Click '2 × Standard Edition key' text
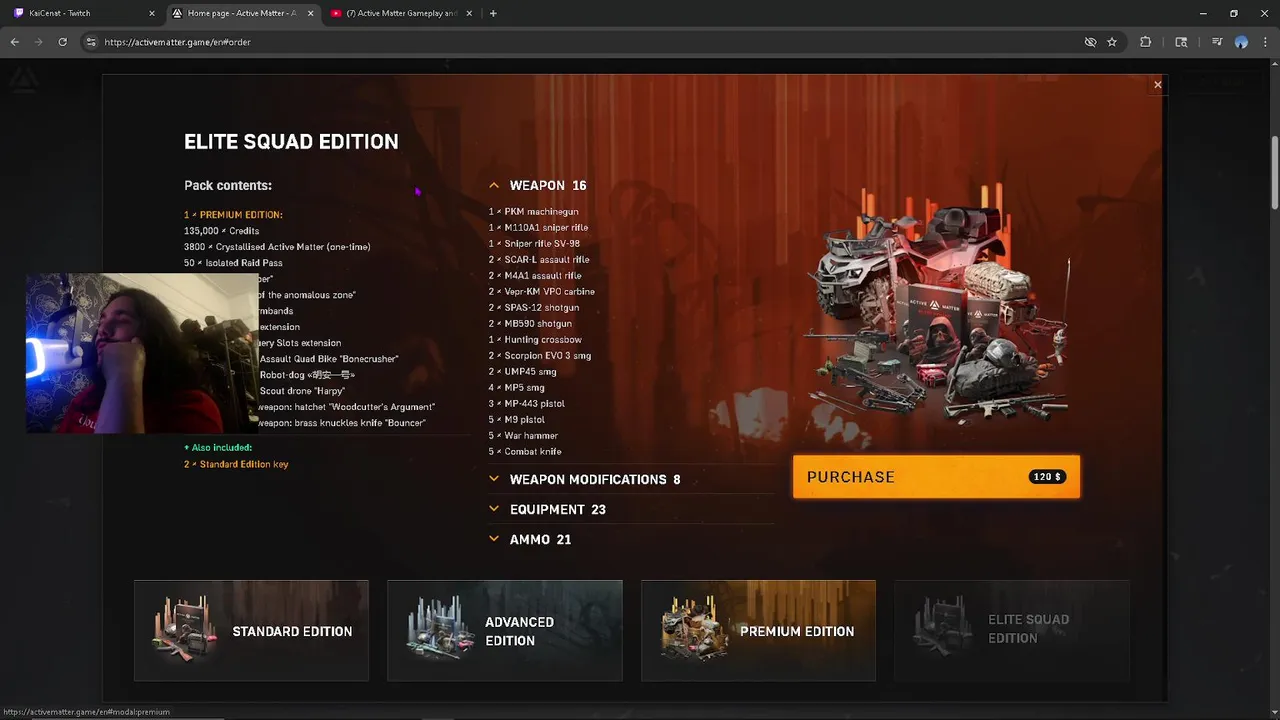 [236, 465]
